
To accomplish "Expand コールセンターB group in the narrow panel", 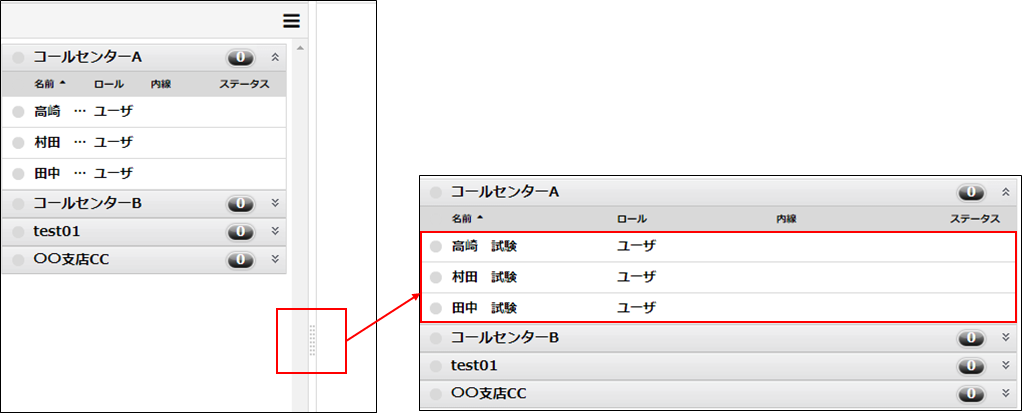I will click(x=275, y=204).
